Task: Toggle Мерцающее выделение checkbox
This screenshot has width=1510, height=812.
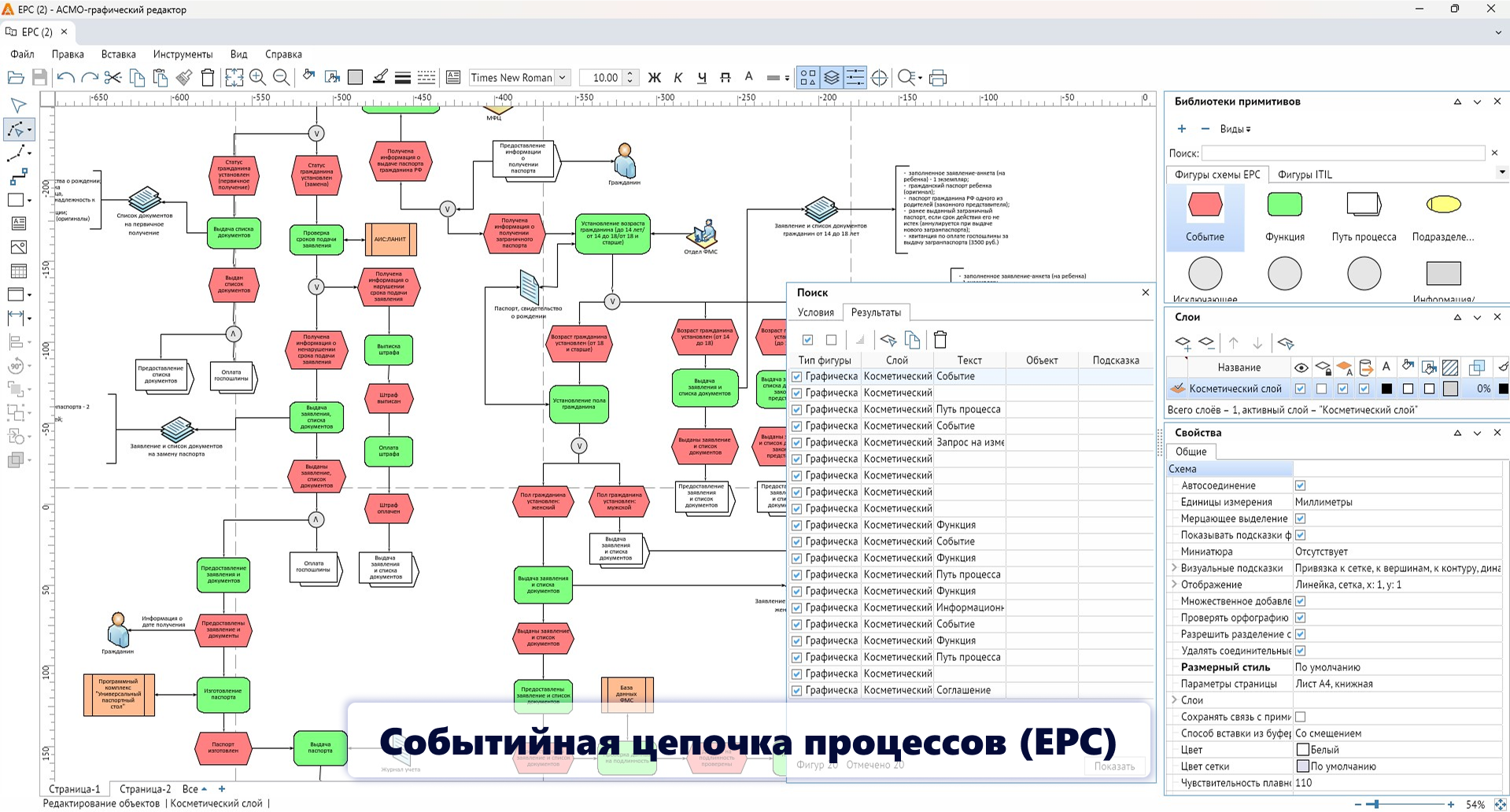Action: [x=1300, y=519]
